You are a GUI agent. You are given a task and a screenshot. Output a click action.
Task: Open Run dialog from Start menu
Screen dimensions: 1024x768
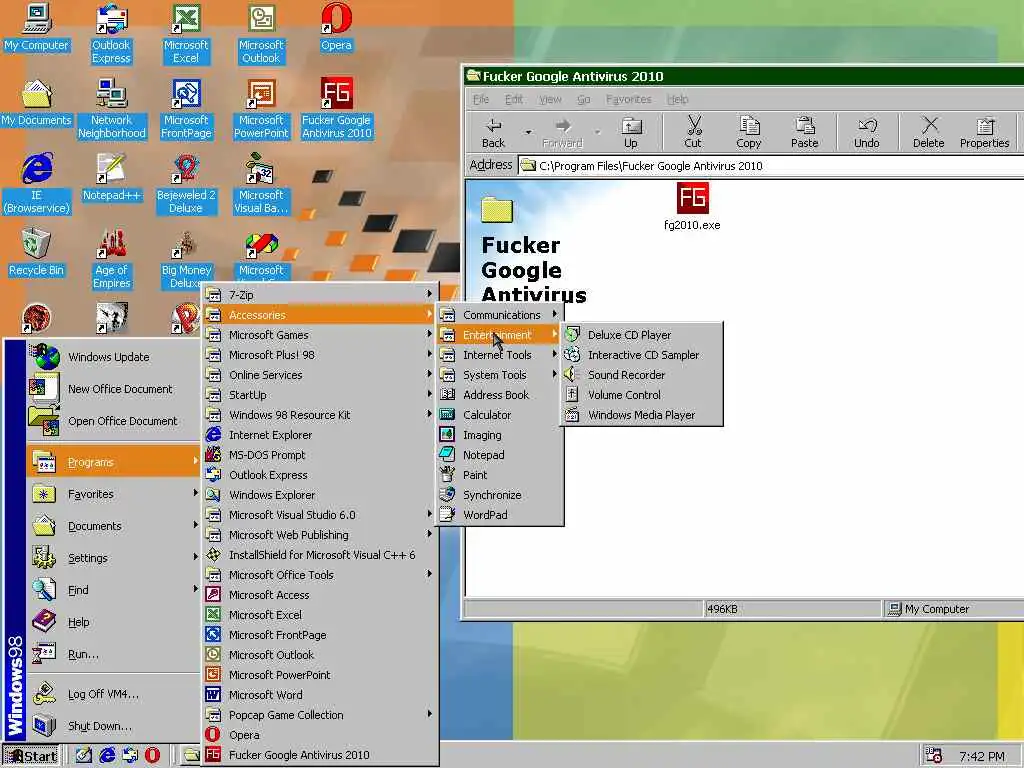click(113, 654)
